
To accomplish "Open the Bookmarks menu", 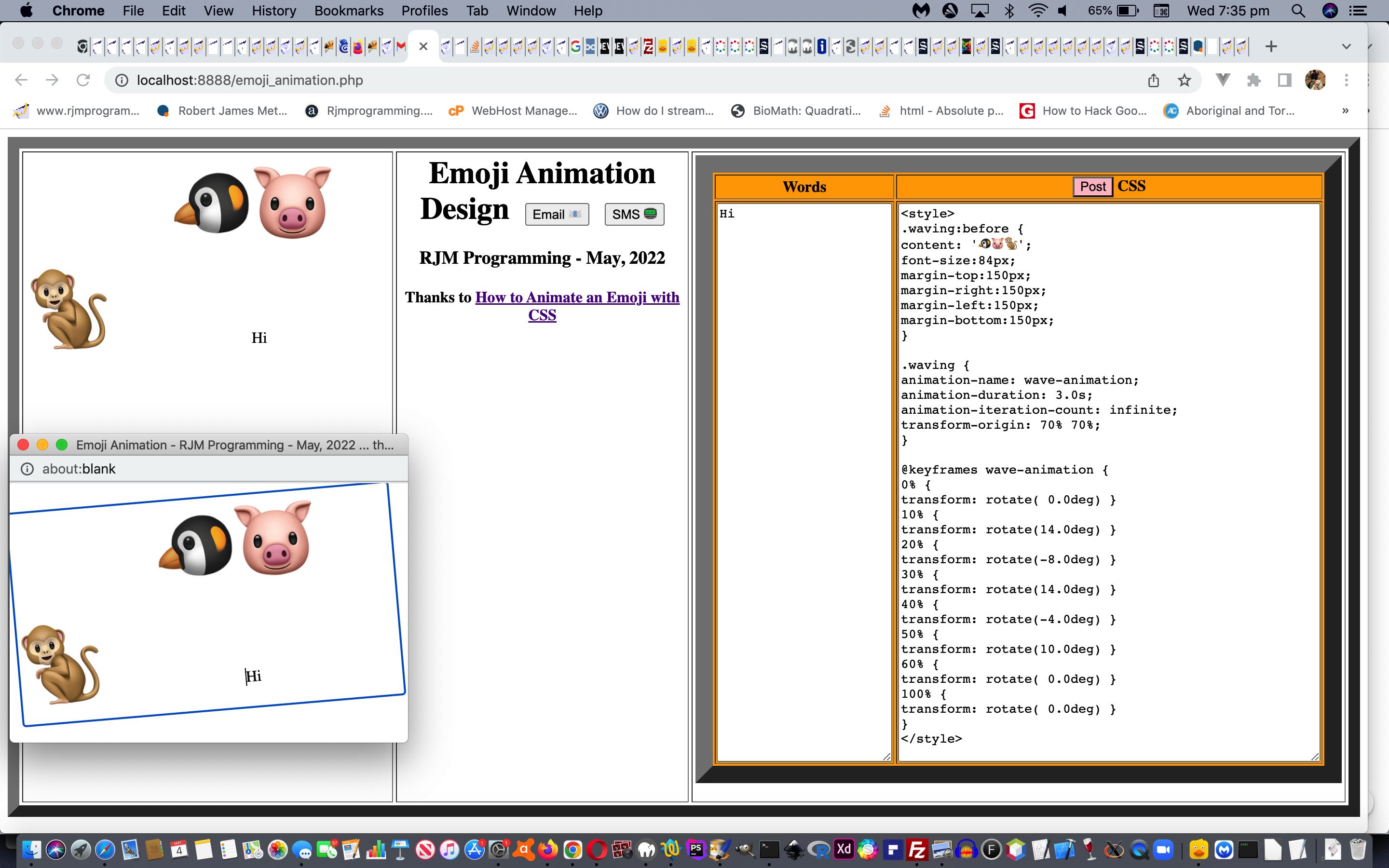I will (x=348, y=10).
